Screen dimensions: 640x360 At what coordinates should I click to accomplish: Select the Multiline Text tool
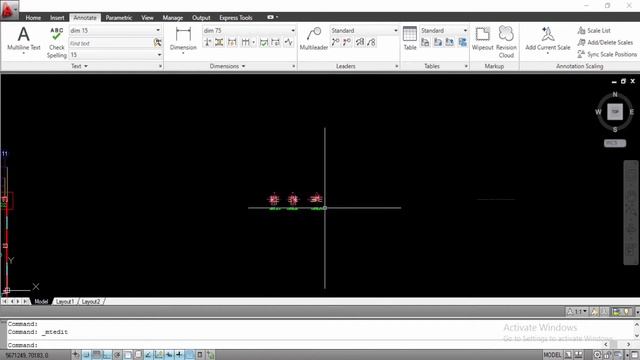click(24, 39)
